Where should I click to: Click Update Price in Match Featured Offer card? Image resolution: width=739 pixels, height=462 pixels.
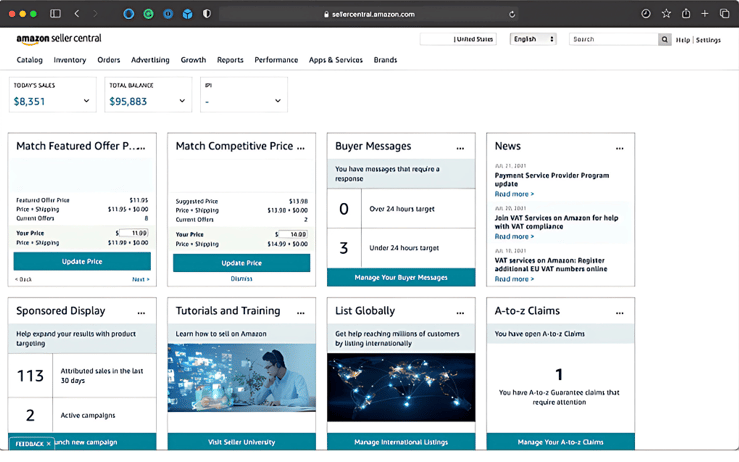coord(82,262)
